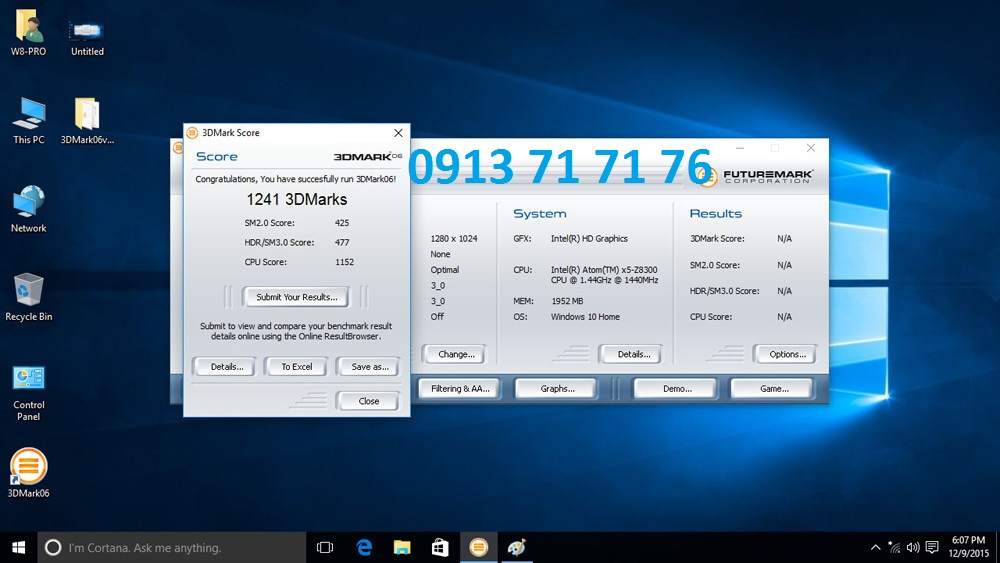
Task: Click the SM2.0 Score value 425
Action: pyautogui.click(x=342, y=223)
